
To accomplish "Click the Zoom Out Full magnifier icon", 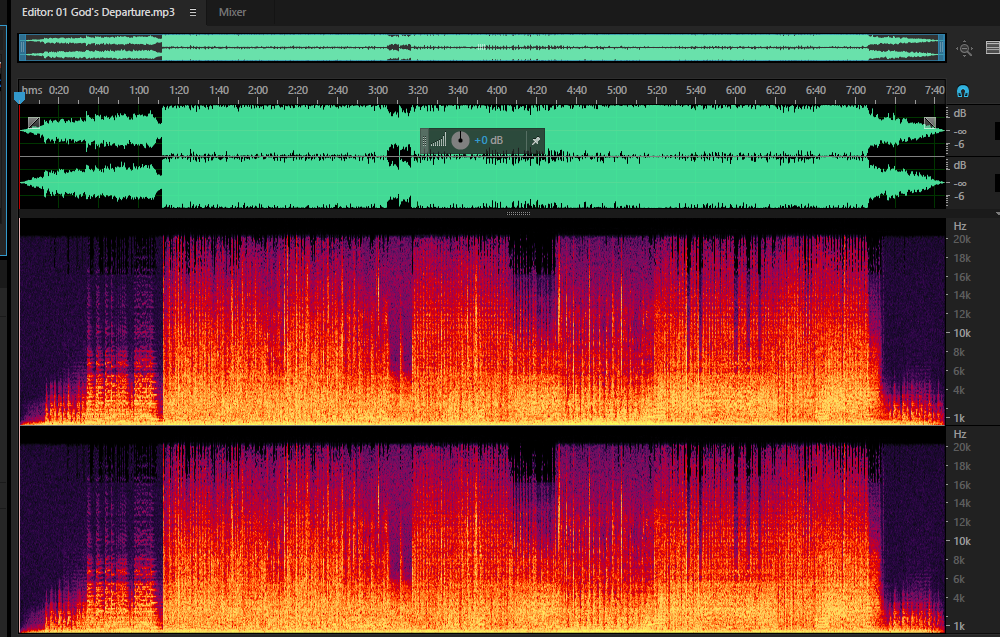I will [964, 48].
